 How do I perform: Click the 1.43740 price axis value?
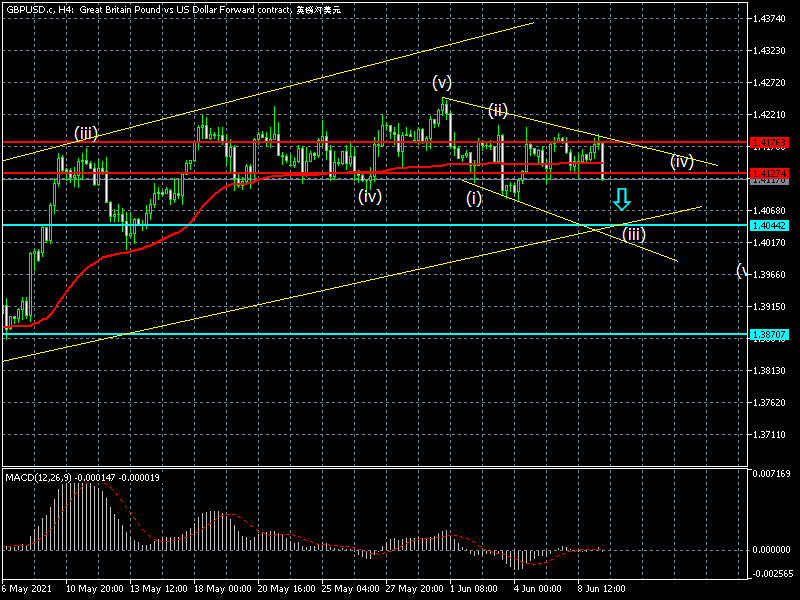point(769,19)
